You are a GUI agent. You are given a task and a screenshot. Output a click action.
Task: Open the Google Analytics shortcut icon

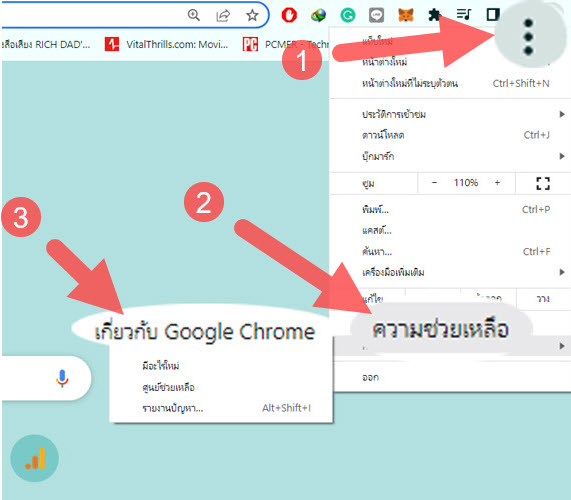(35, 458)
